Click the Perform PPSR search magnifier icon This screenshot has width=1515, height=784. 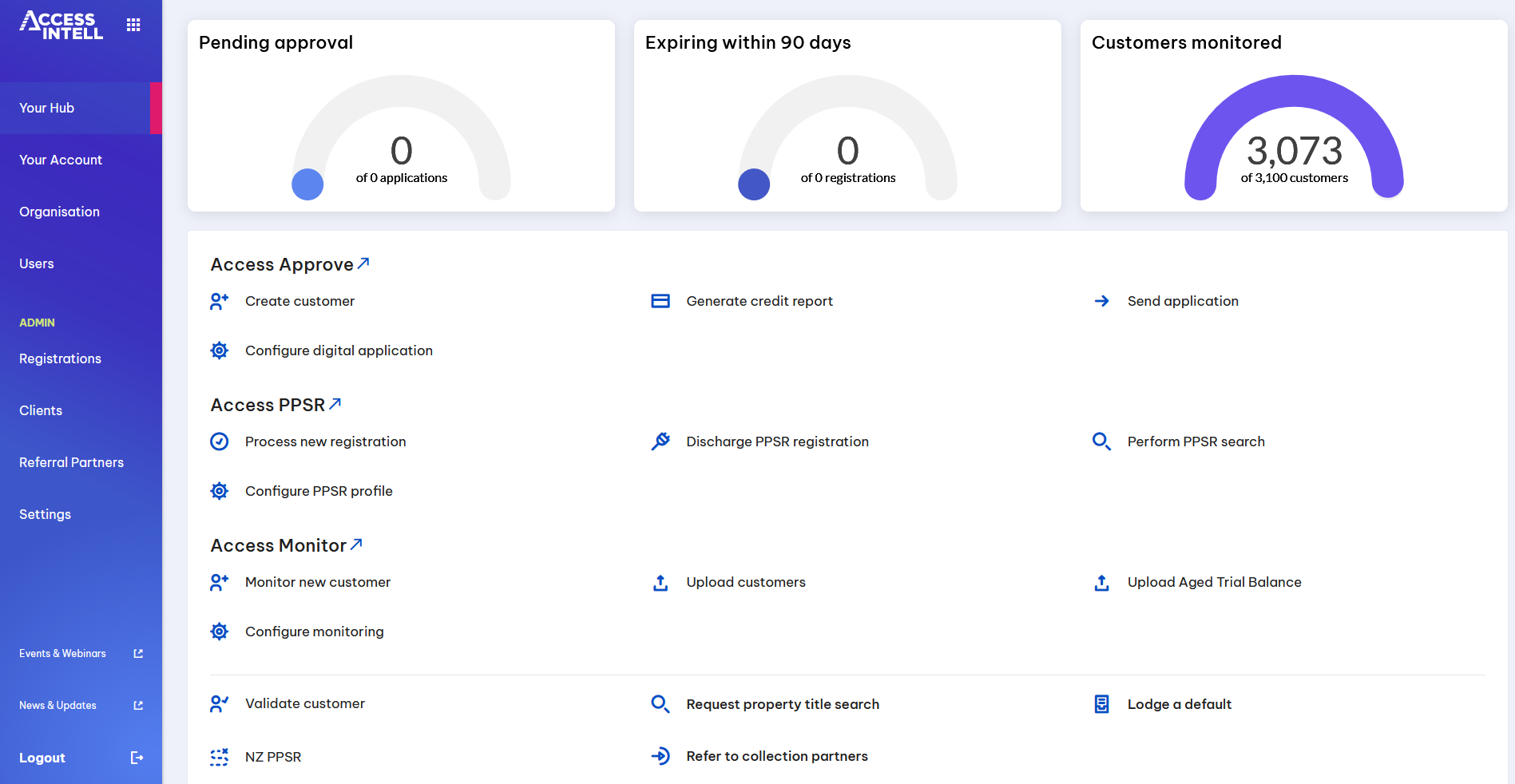tap(1101, 441)
